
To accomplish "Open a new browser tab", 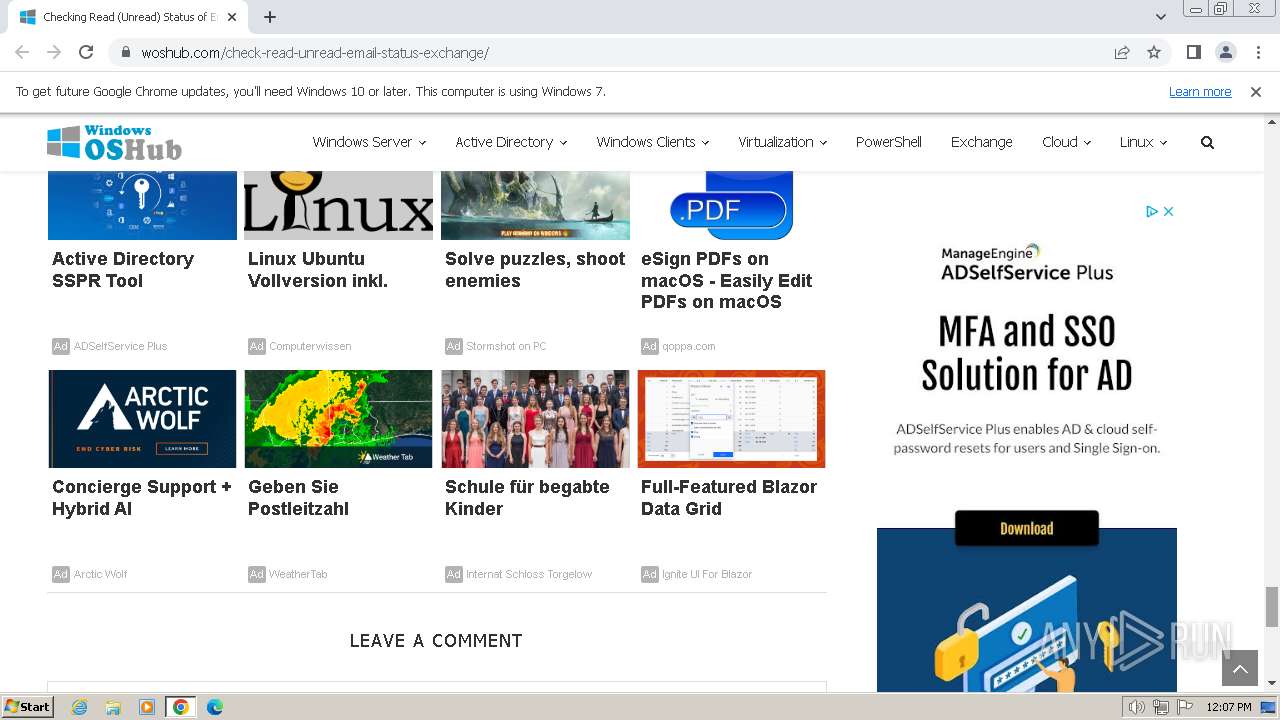I will pos(270,17).
